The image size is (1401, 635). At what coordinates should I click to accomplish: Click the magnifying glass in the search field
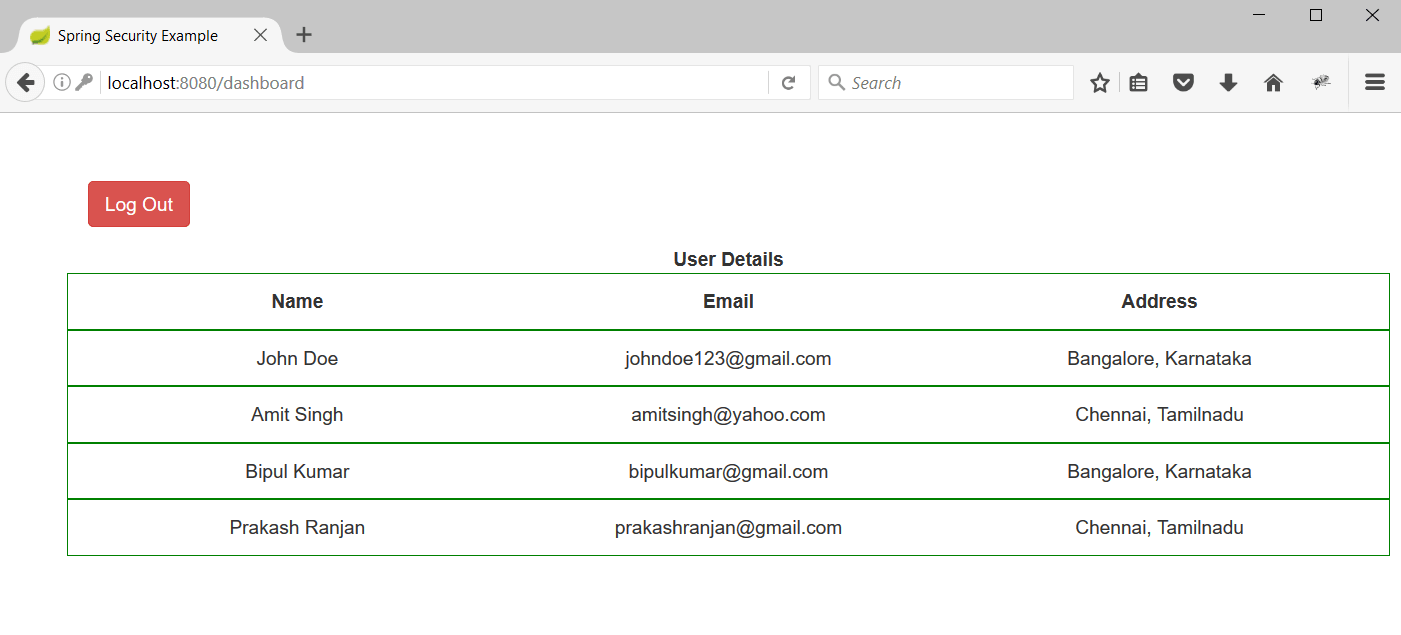click(x=836, y=82)
